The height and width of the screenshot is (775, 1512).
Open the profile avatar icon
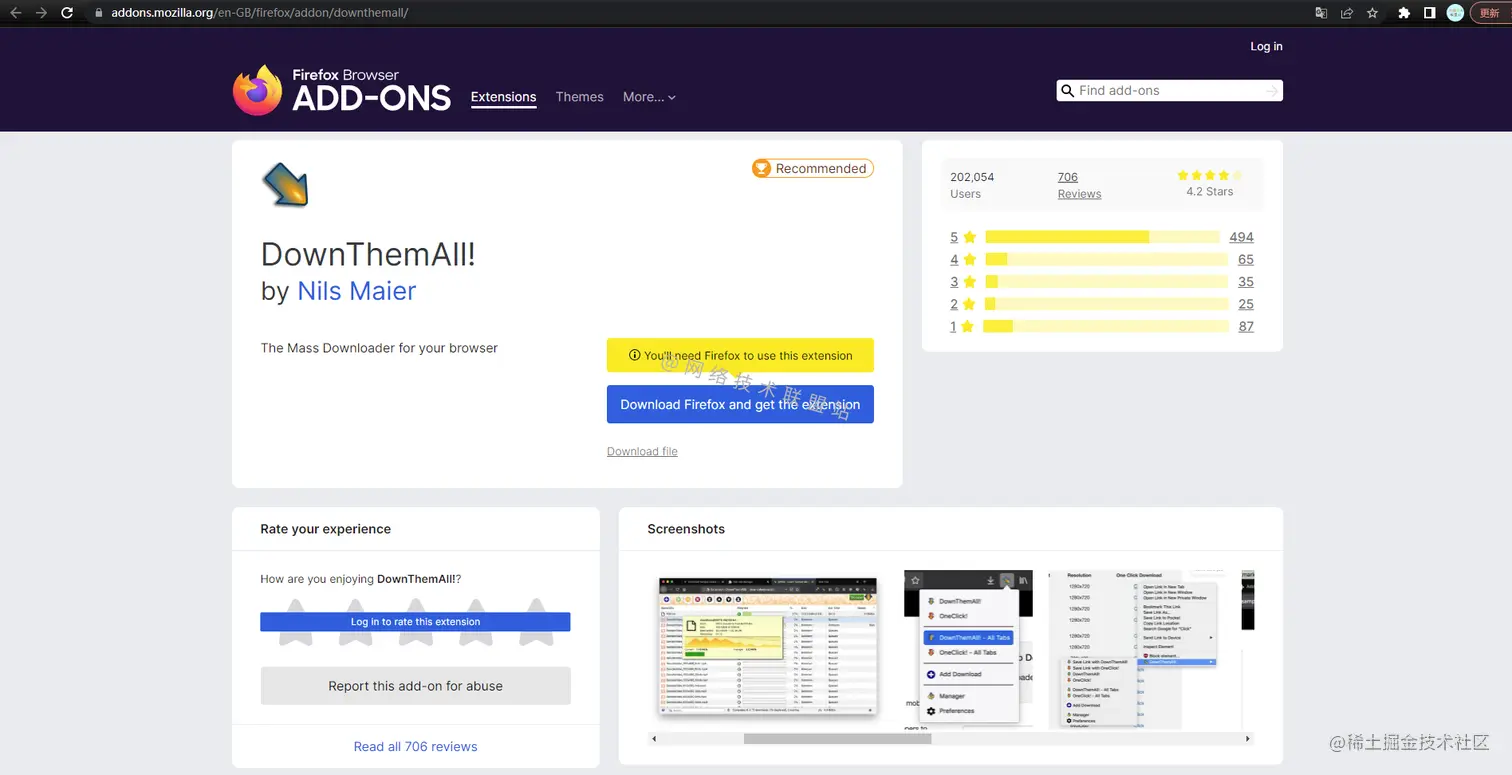pos(1456,13)
